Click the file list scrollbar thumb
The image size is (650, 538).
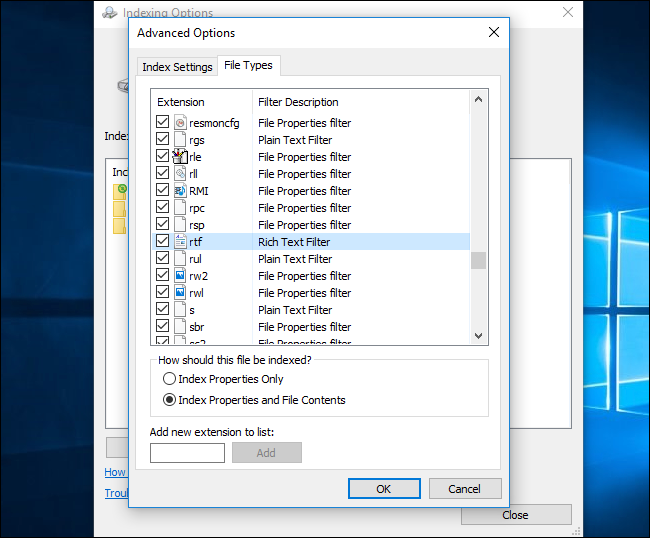478,260
